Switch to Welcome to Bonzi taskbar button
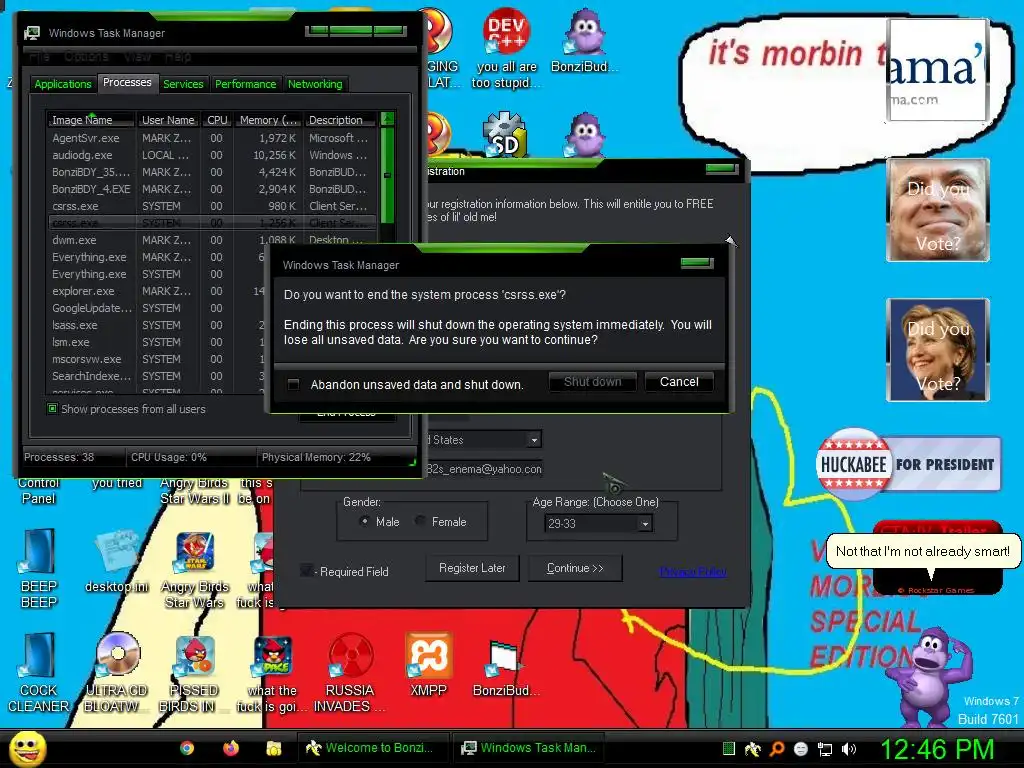The height and width of the screenshot is (768, 1024). click(x=374, y=748)
